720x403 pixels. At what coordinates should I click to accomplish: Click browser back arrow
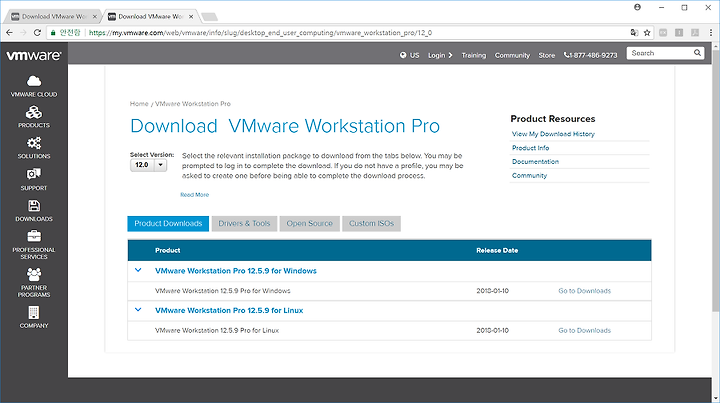click(x=10, y=33)
